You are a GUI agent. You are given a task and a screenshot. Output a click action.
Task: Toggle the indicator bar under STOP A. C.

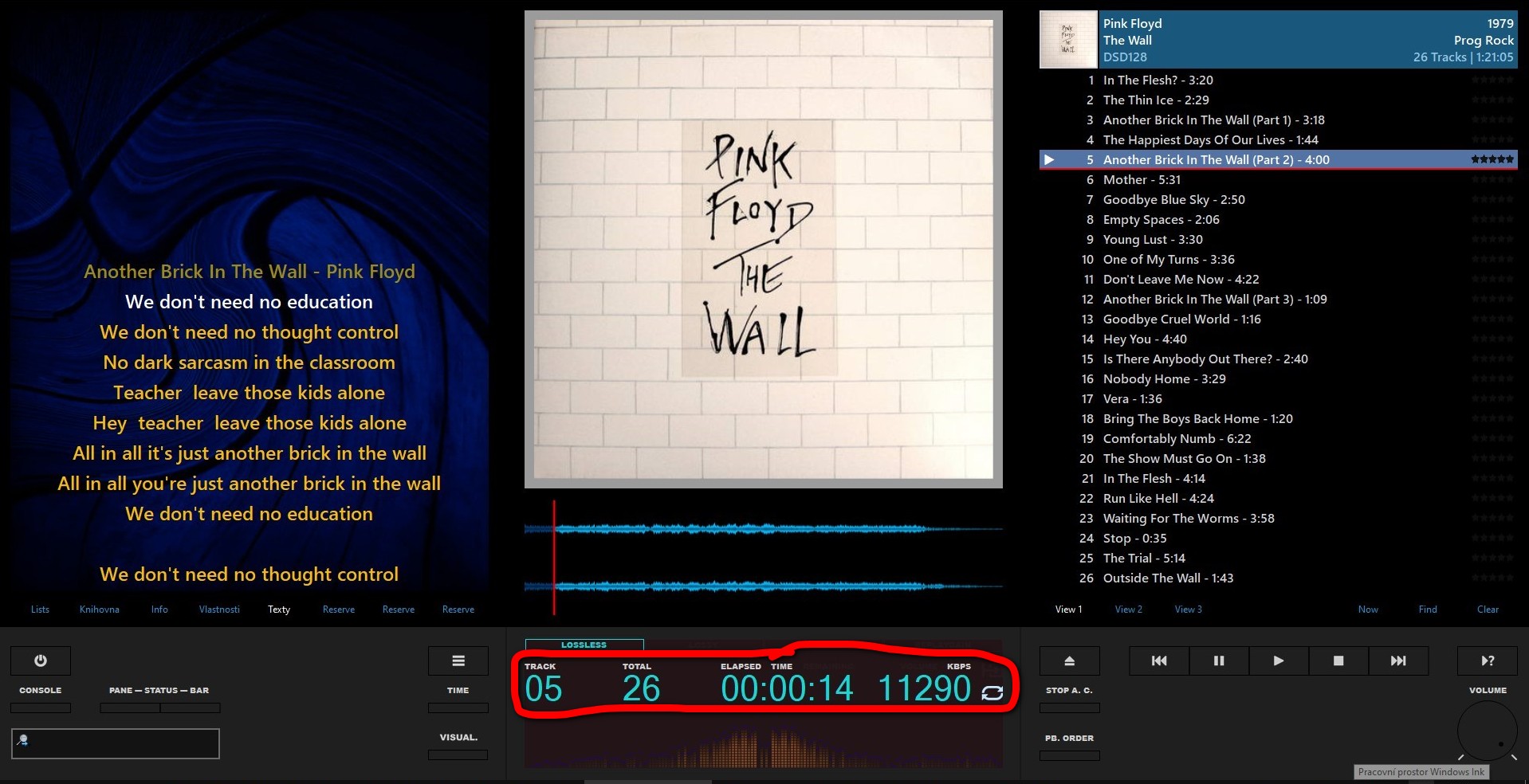(1070, 708)
